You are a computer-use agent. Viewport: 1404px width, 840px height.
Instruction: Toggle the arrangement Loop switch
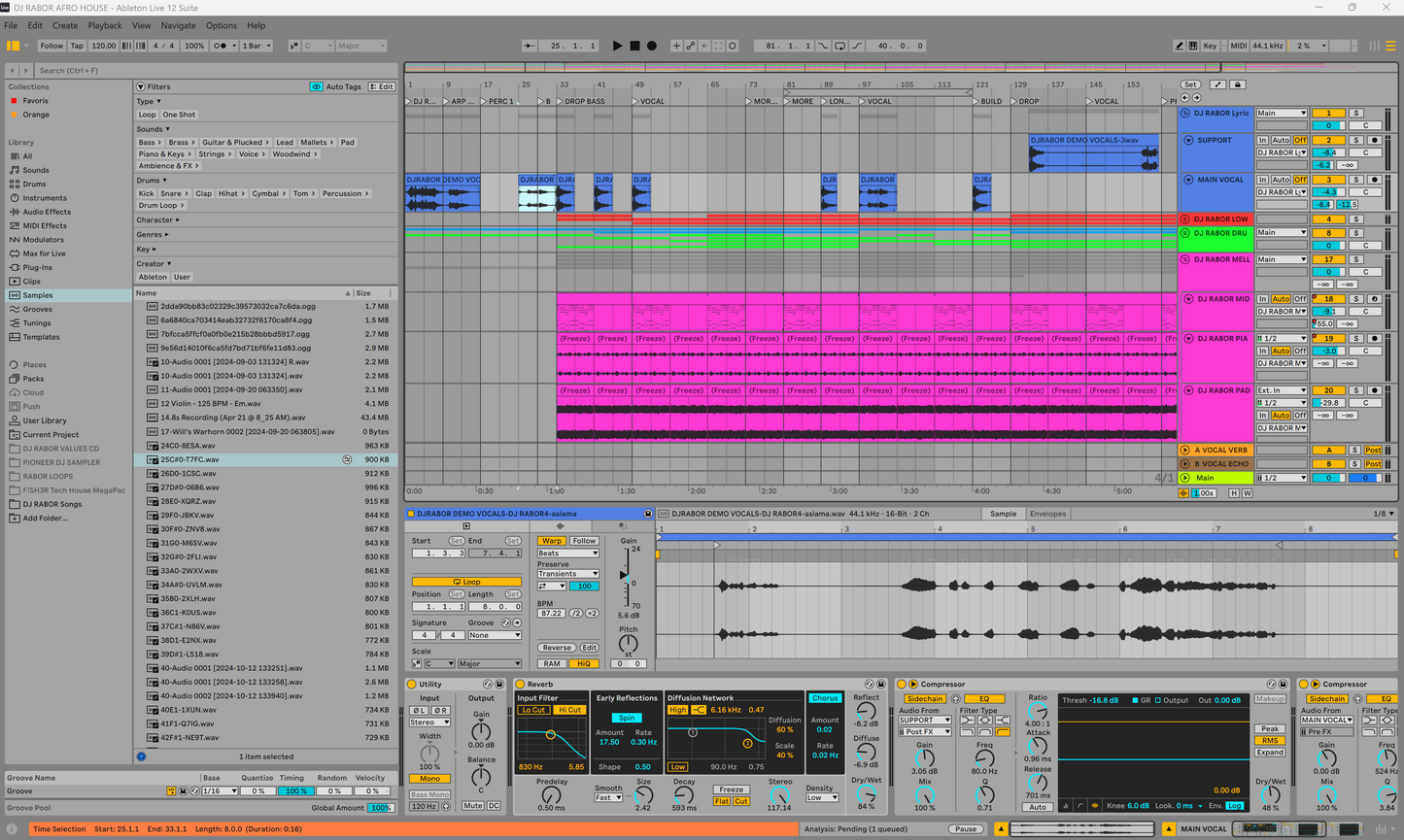(840, 46)
